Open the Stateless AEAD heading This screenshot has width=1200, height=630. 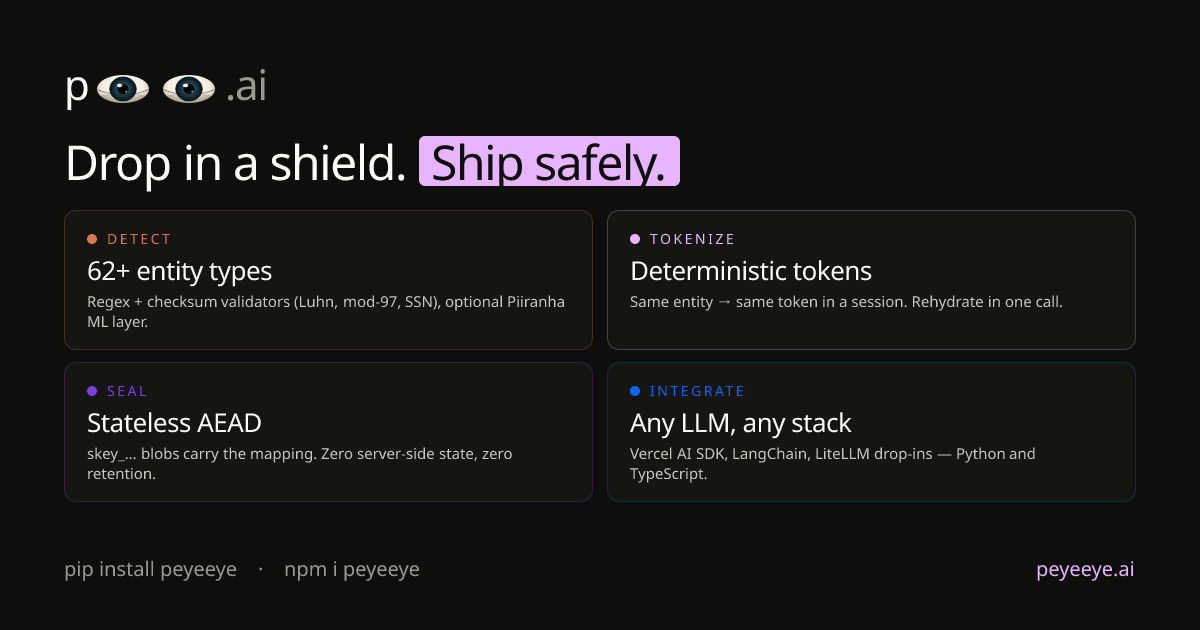[174, 423]
